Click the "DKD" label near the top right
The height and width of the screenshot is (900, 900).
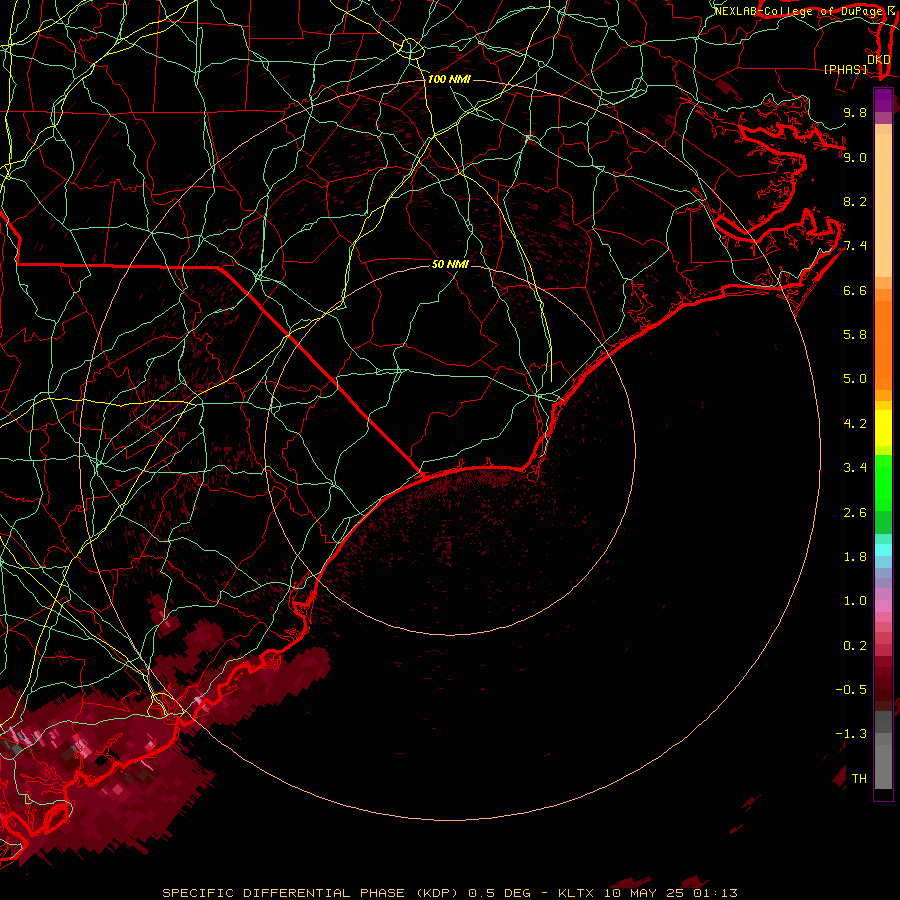click(x=879, y=60)
